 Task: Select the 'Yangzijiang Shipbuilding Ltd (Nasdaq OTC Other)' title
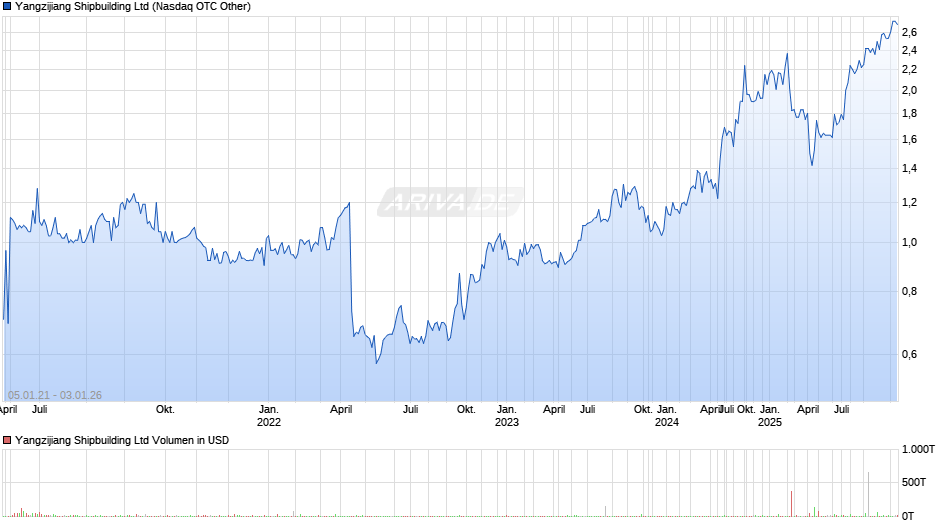pos(133,7)
